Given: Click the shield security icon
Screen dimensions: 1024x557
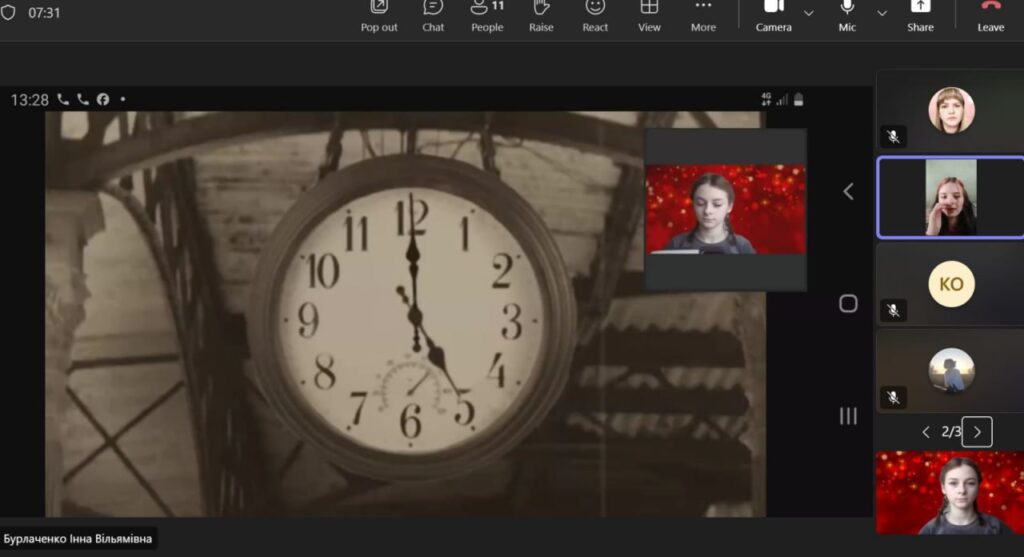Looking at the screenshot, I should pyautogui.click(x=9, y=13).
